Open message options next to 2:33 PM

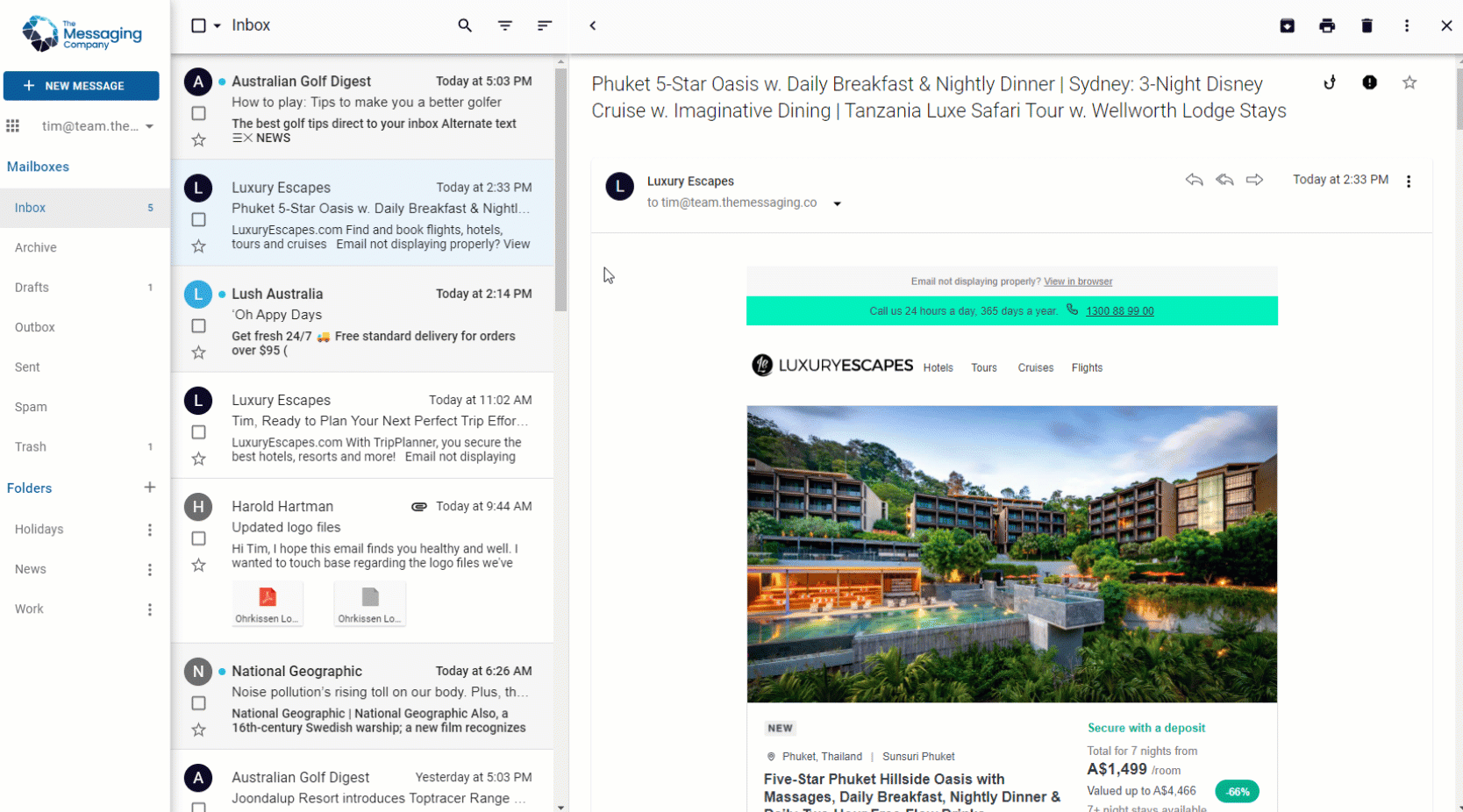(1409, 182)
